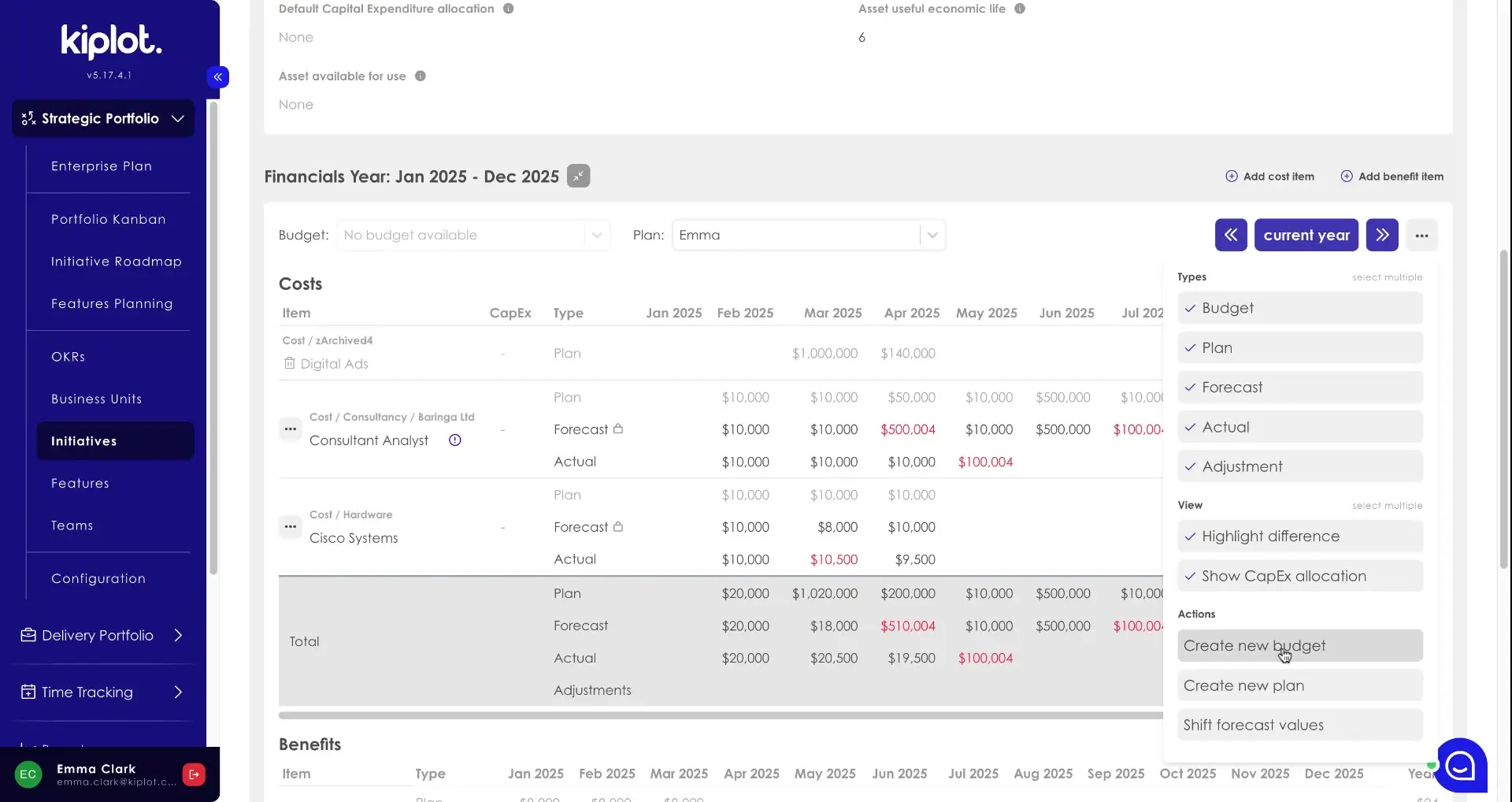The height and width of the screenshot is (802, 1512).
Task: Click Add cost item link
Action: [1269, 176]
